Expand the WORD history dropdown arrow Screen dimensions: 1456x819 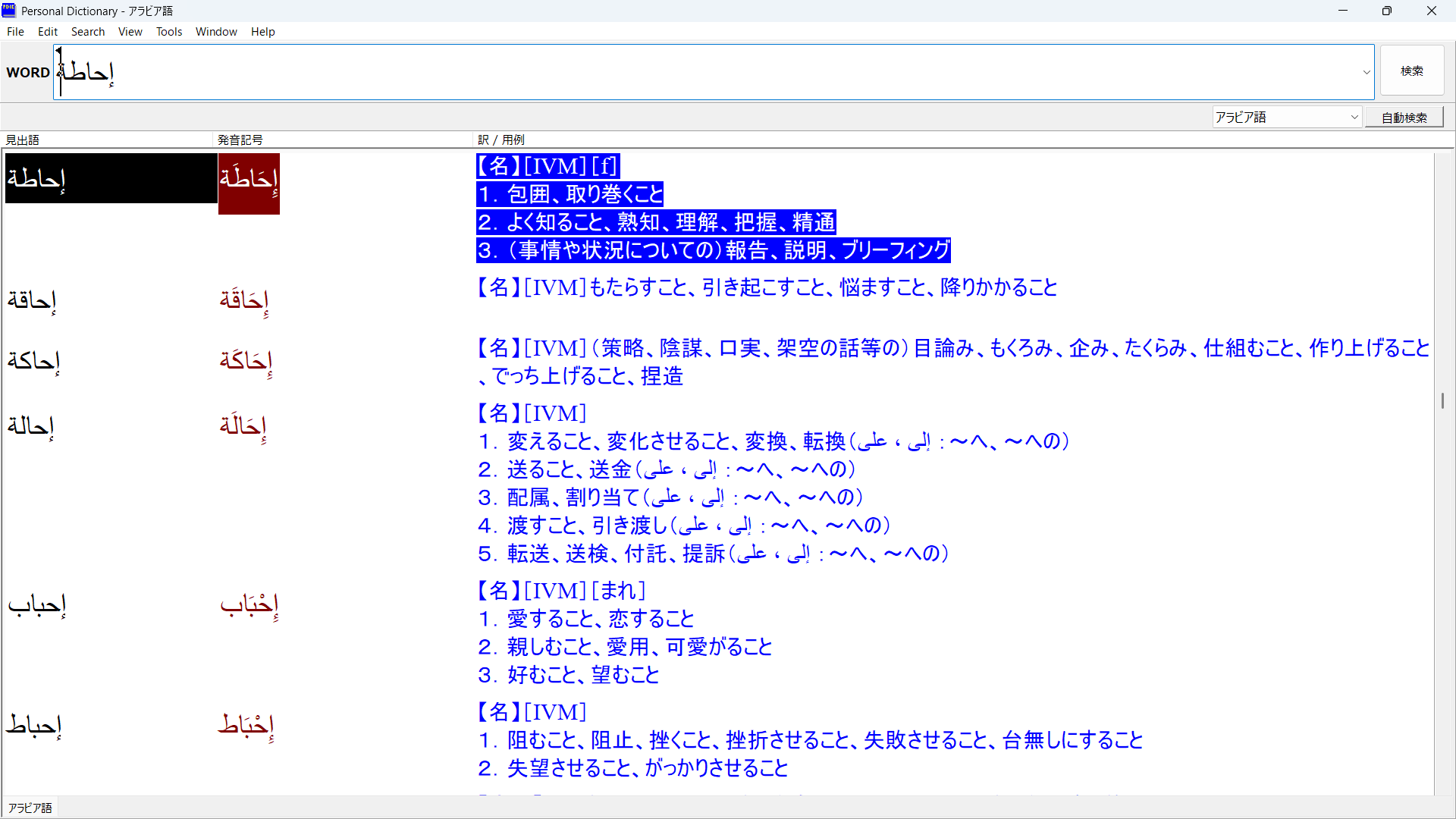coord(1367,73)
